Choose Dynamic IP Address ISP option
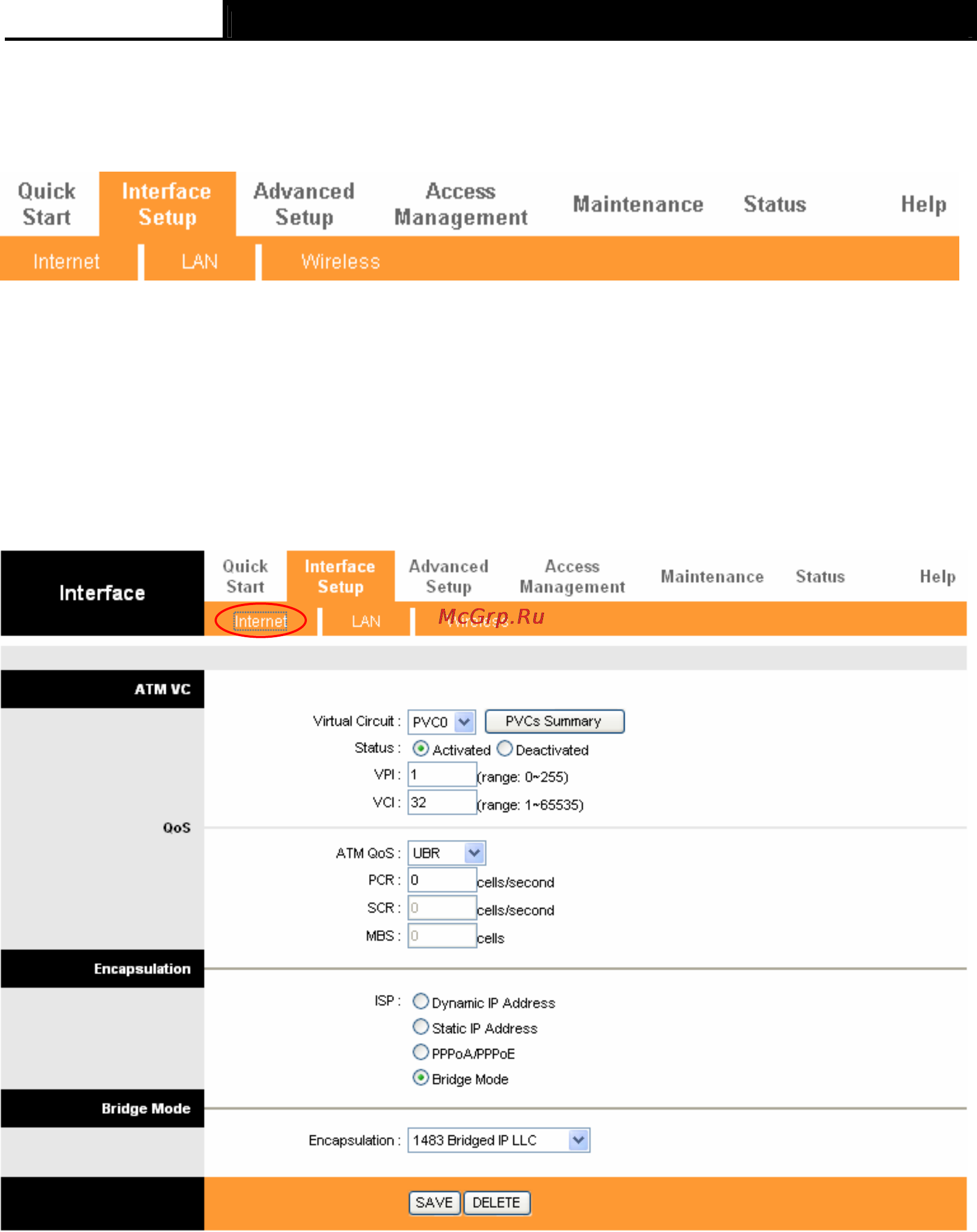Image resolution: width=977 pixels, height=1232 pixels. (x=420, y=1001)
